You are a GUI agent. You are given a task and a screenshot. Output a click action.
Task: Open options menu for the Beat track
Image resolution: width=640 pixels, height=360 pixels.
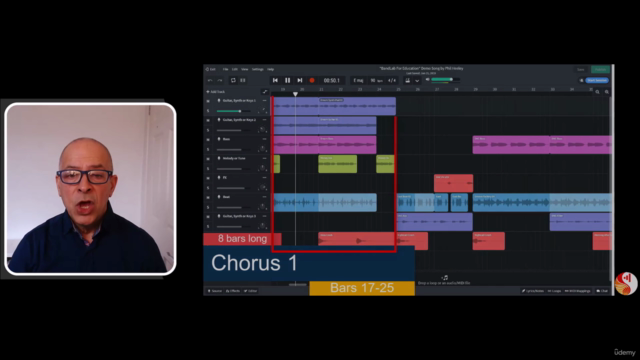coord(264,197)
